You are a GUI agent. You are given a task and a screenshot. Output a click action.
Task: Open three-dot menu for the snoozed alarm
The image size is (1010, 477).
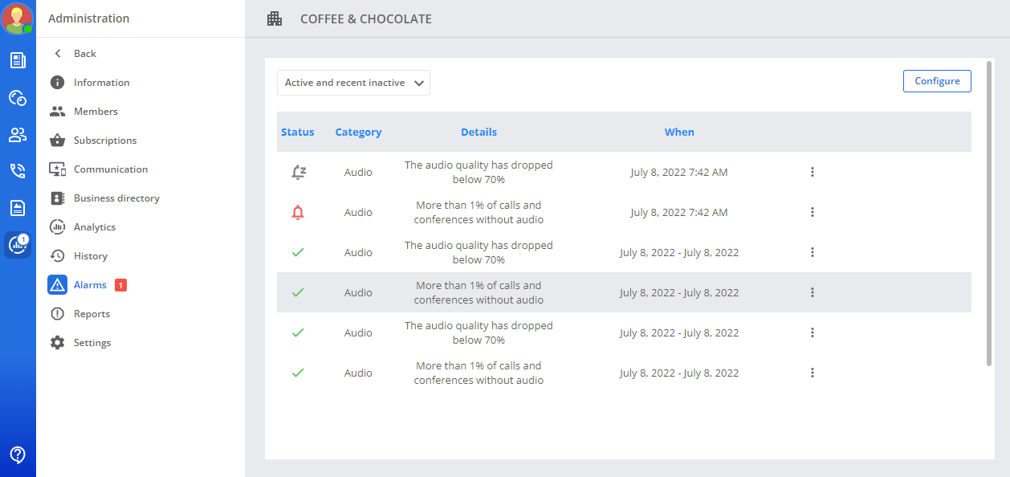(x=812, y=172)
